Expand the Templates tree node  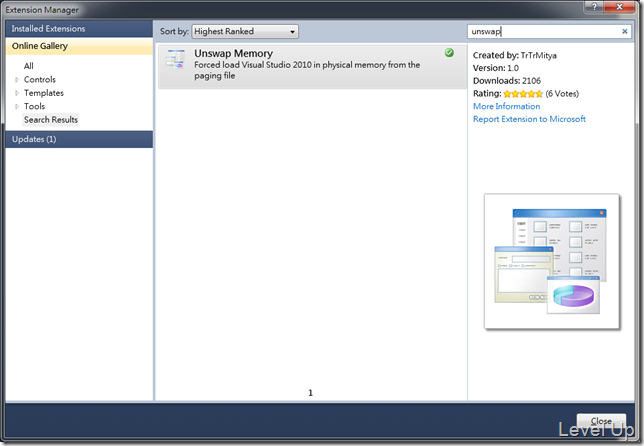(x=17, y=93)
